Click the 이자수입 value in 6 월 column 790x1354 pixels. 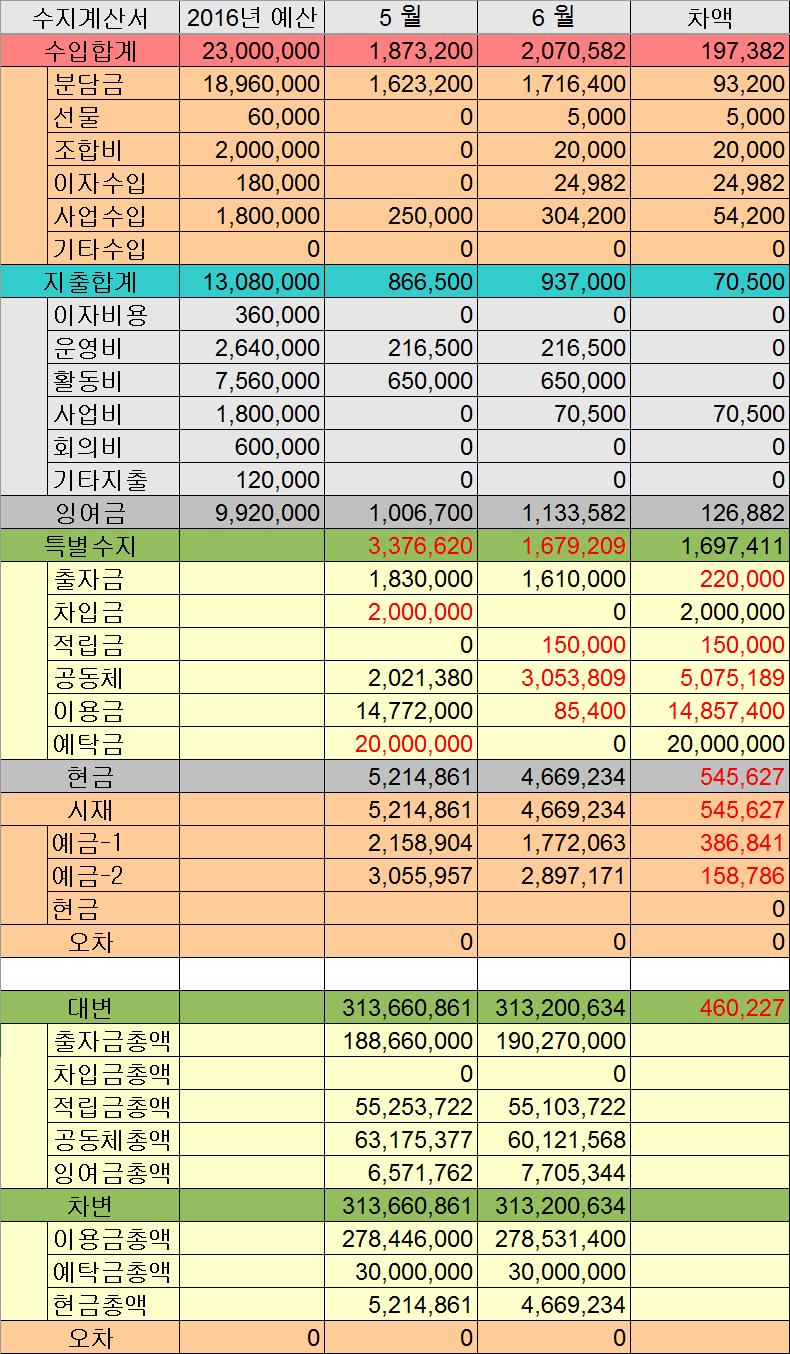554,183
